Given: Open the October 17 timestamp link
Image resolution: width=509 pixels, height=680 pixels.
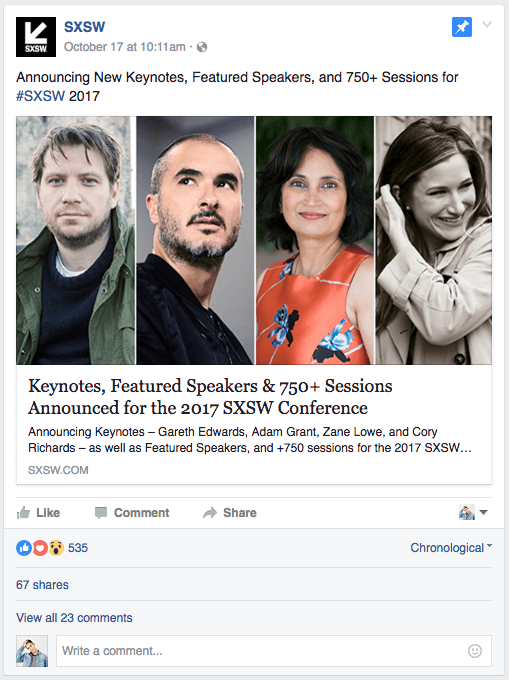Looking at the screenshot, I should [x=125, y=47].
